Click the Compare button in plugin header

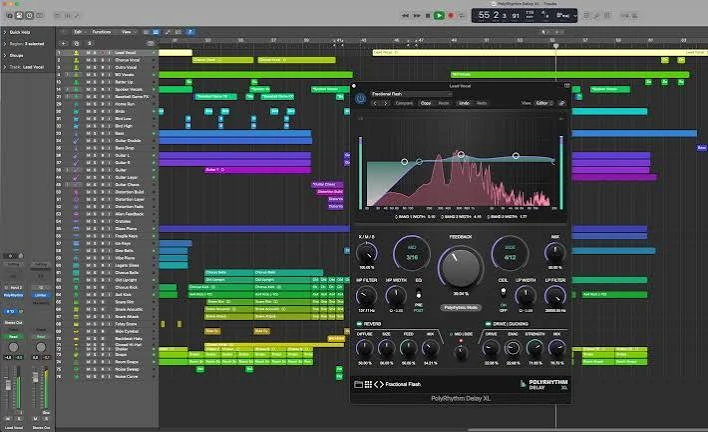404,103
